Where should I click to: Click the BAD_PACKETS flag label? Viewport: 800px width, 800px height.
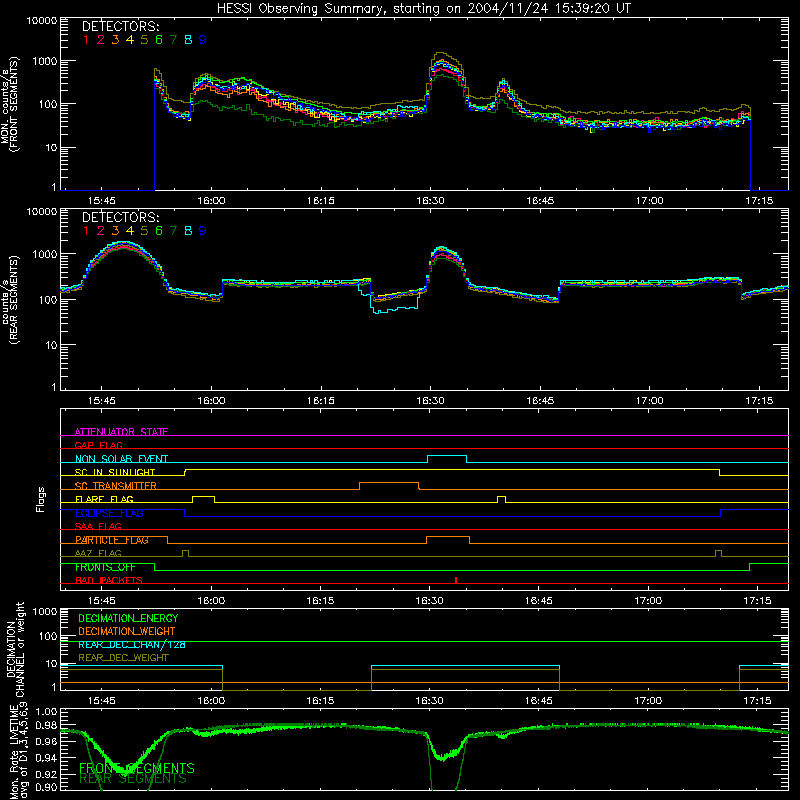pos(109,580)
